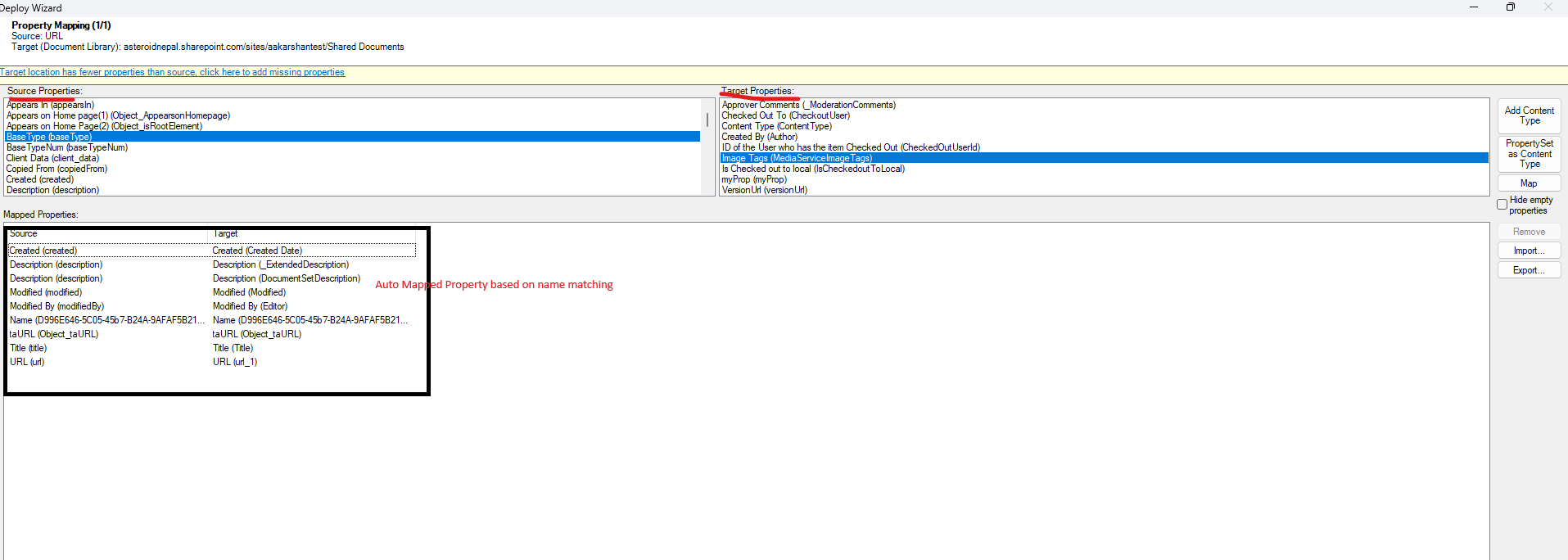Click PropertySet as Content Type button
Screen dimensions: 1568x560
(1529, 154)
